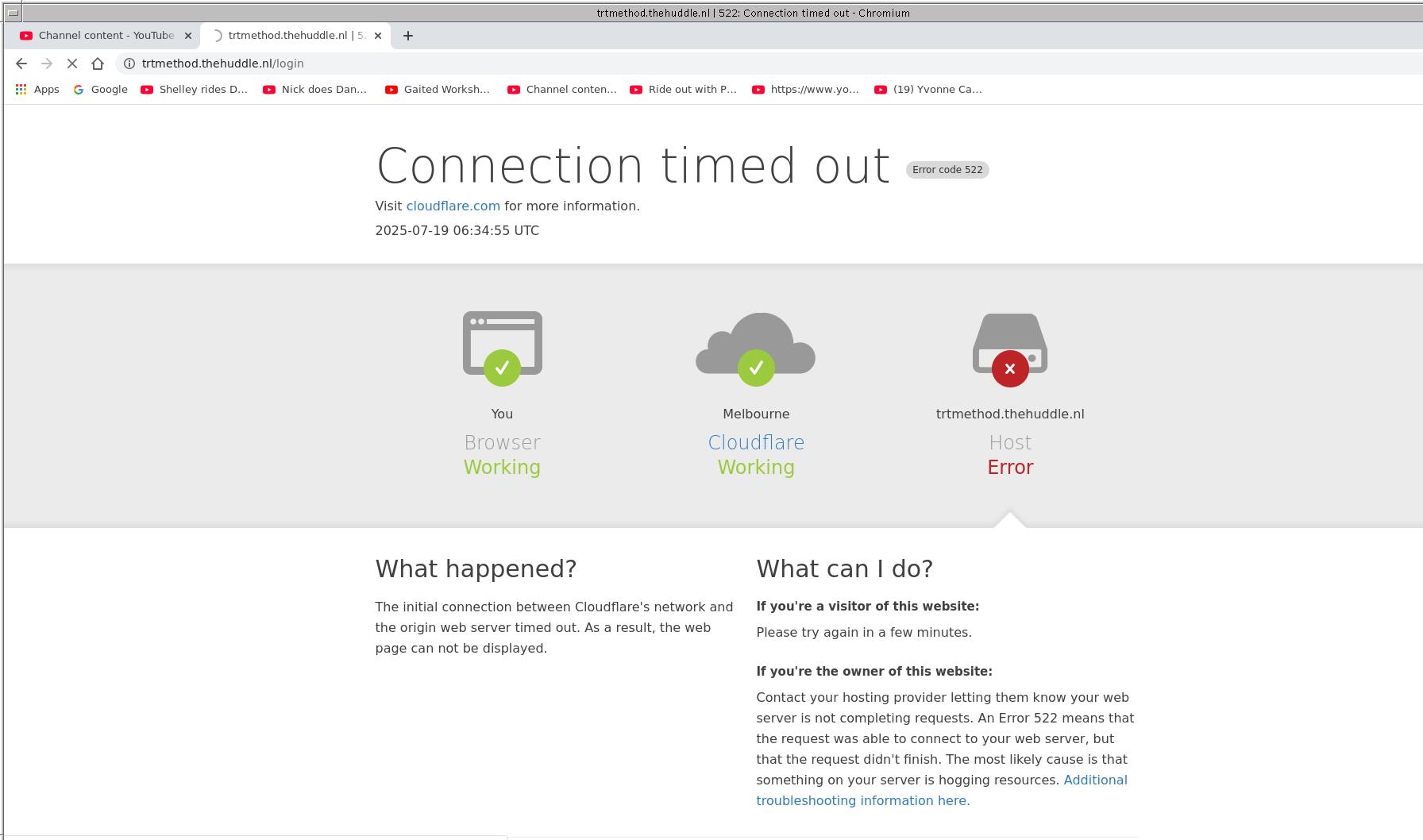The image size is (1423, 840).
Task: Click the Error code 522 badge
Action: pyautogui.click(x=947, y=170)
